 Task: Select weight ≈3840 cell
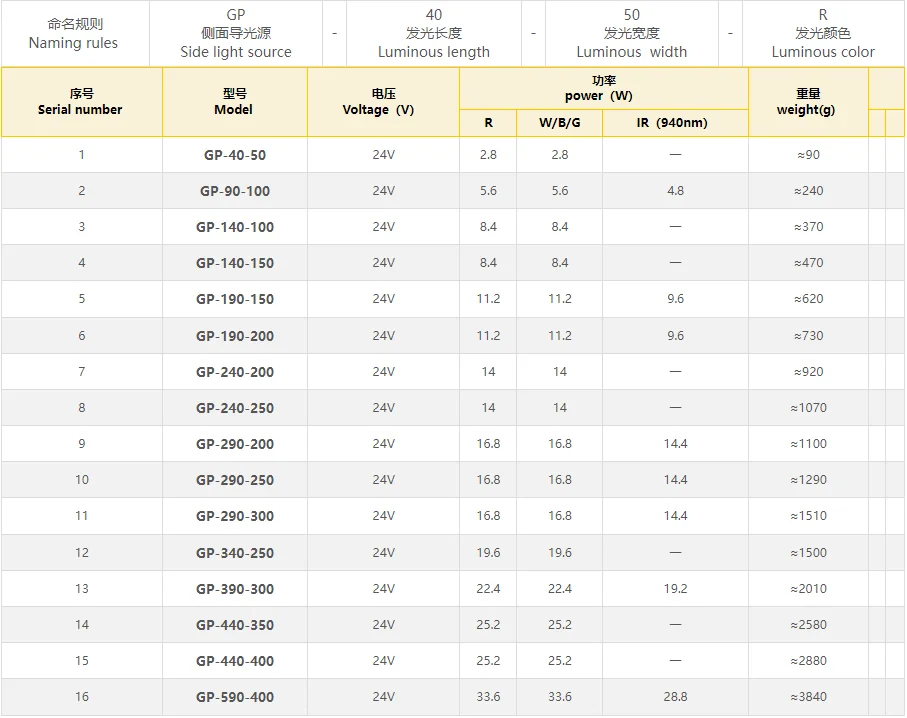coord(808,697)
